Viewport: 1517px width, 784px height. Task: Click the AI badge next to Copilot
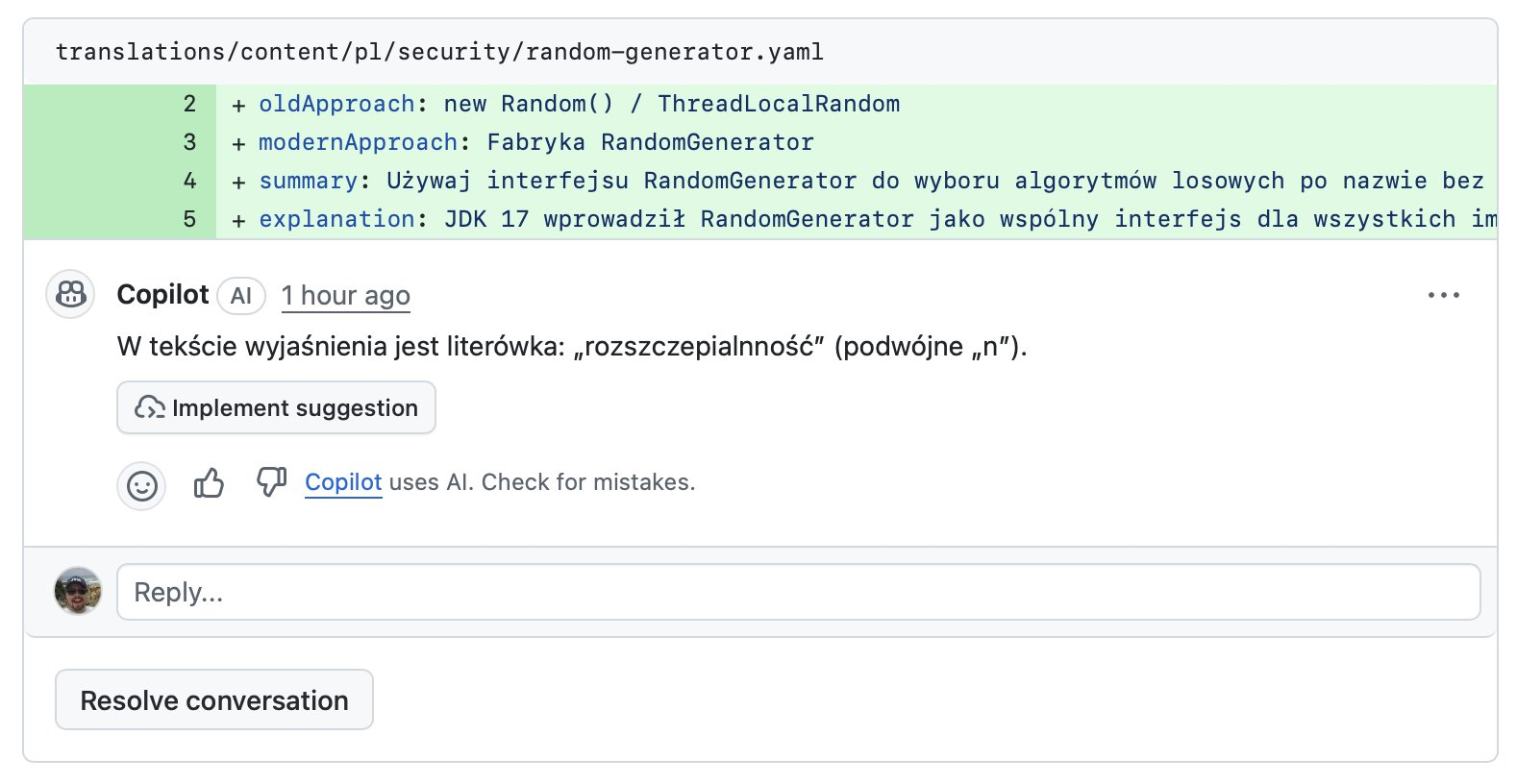[240, 296]
